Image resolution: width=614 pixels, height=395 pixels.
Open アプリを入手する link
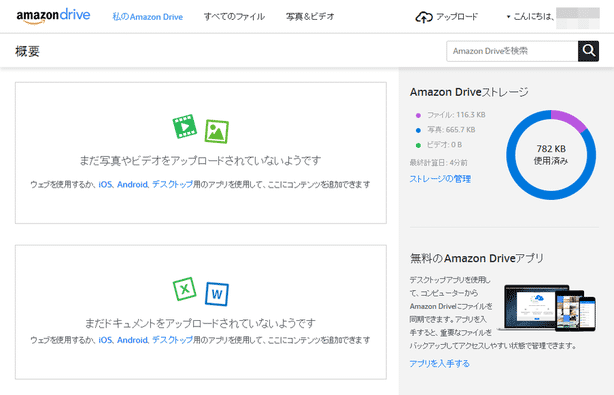439,364
